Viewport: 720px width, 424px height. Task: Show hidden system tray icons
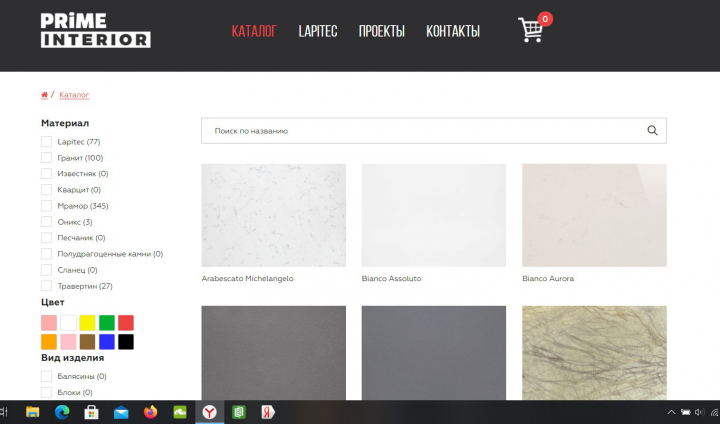[x=671, y=412]
